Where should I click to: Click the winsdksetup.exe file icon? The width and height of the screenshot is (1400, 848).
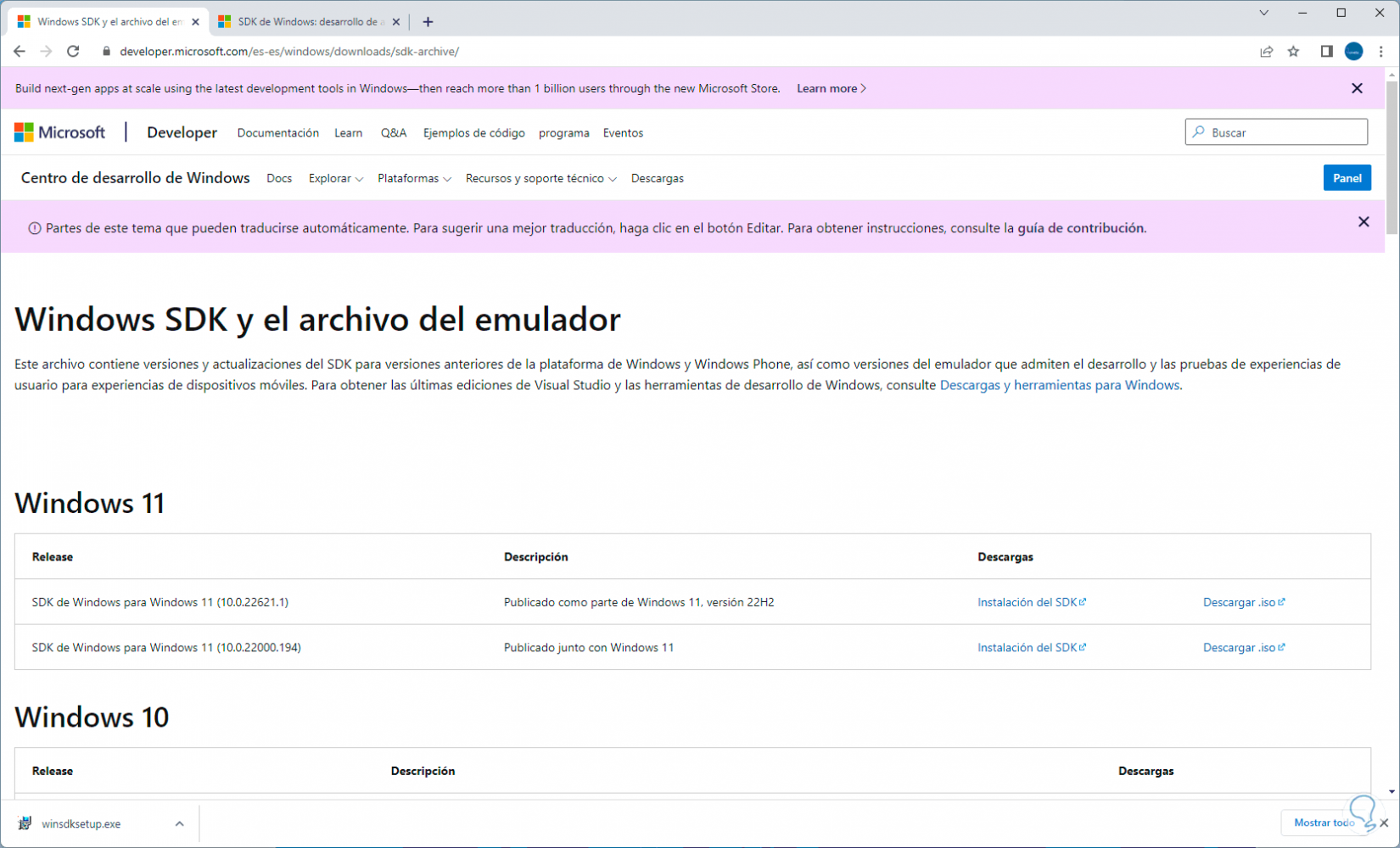pyautogui.click(x=25, y=823)
